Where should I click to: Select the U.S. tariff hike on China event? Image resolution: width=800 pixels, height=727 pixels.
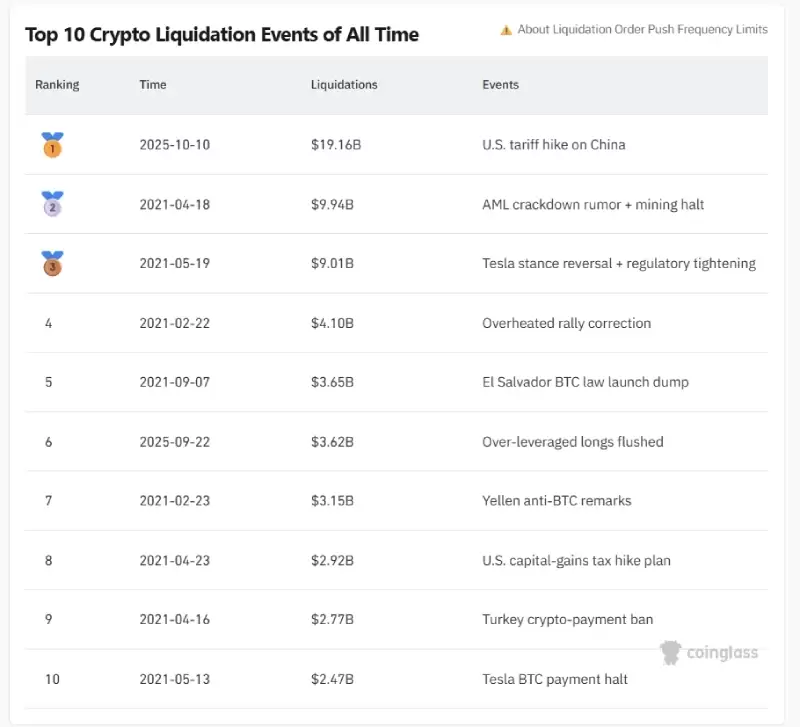(x=554, y=145)
